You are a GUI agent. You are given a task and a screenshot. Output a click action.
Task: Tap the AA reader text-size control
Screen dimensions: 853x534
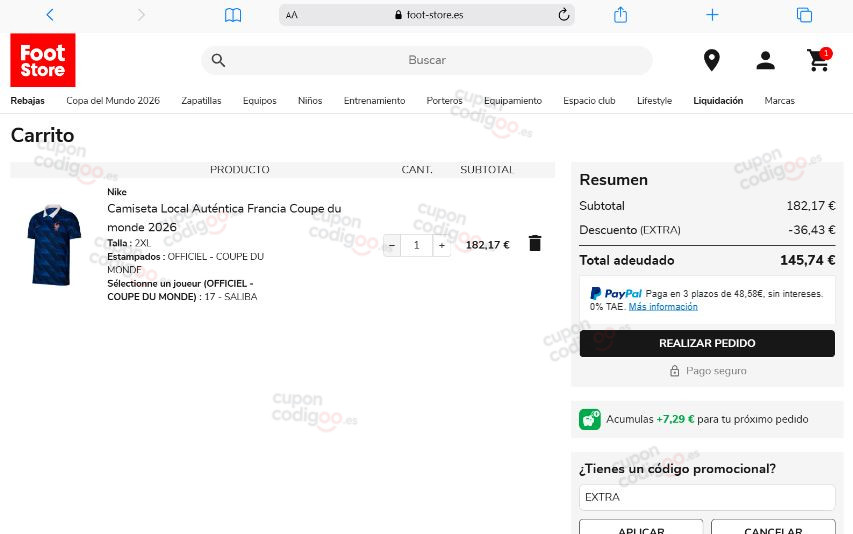292,15
